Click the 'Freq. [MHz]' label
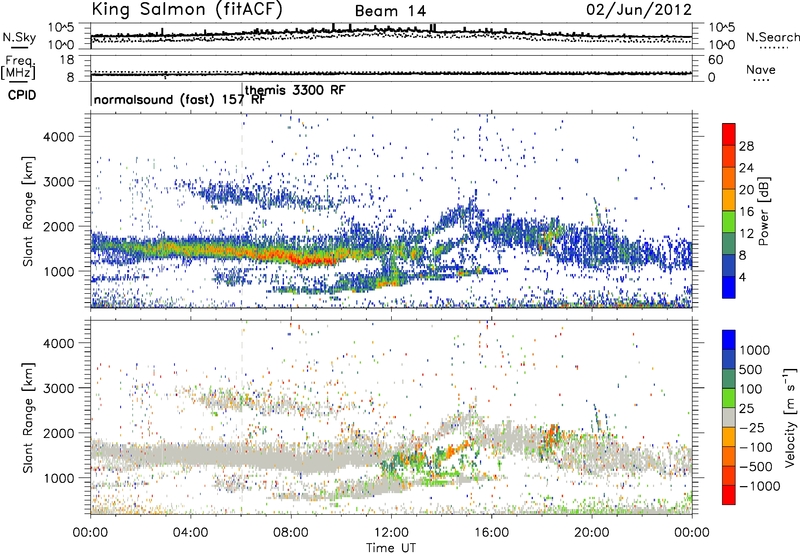The height and width of the screenshot is (554, 800). coord(18,68)
